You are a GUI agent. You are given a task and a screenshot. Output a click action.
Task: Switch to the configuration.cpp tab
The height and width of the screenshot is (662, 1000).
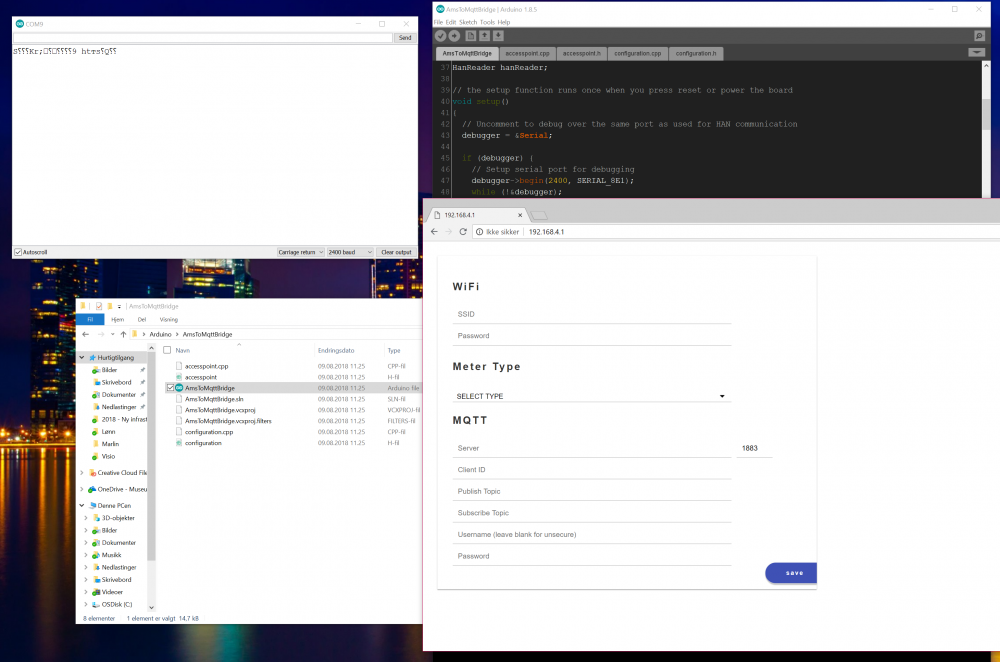[x=637, y=53]
